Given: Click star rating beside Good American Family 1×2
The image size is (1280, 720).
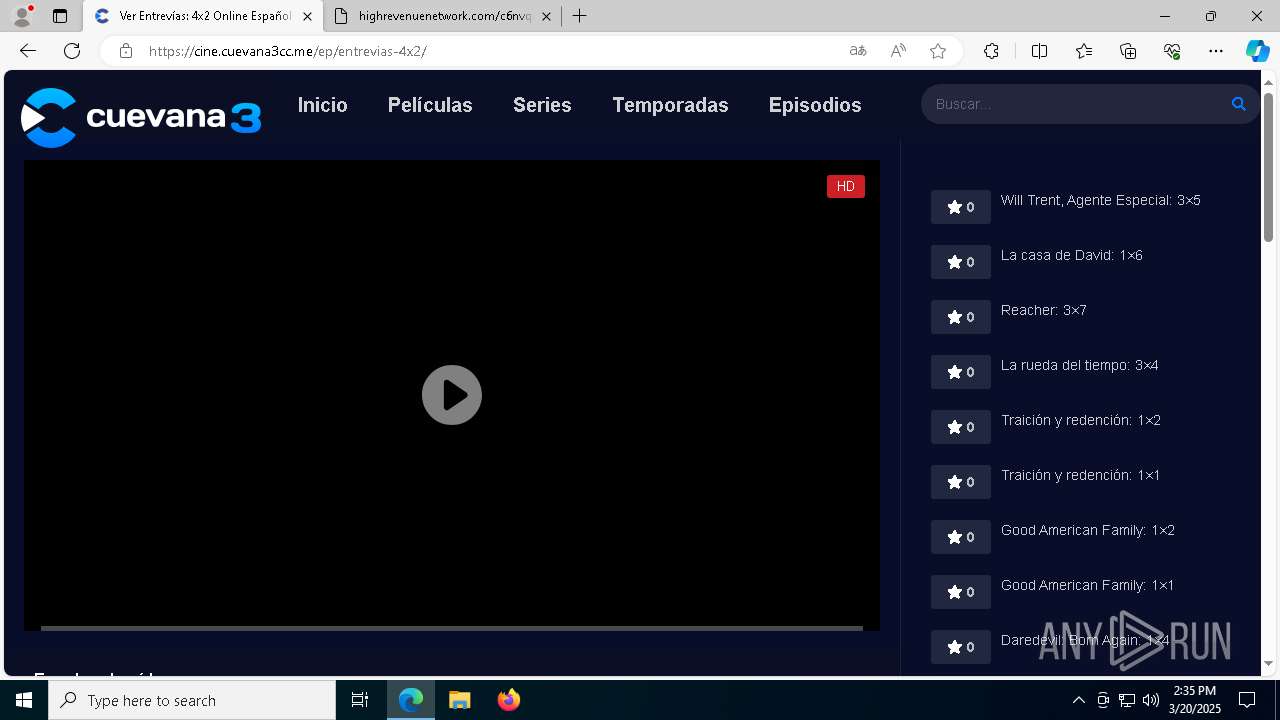Looking at the screenshot, I should click(x=961, y=537).
